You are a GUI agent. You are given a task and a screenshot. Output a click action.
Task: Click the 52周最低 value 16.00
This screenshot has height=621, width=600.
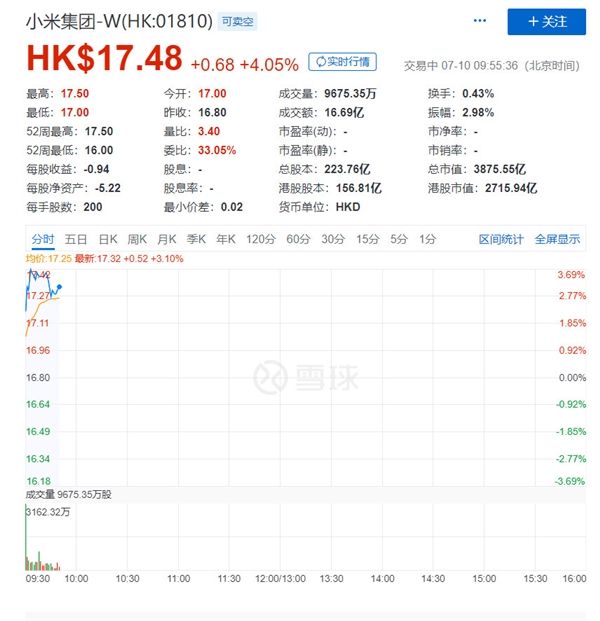point(99,150)
